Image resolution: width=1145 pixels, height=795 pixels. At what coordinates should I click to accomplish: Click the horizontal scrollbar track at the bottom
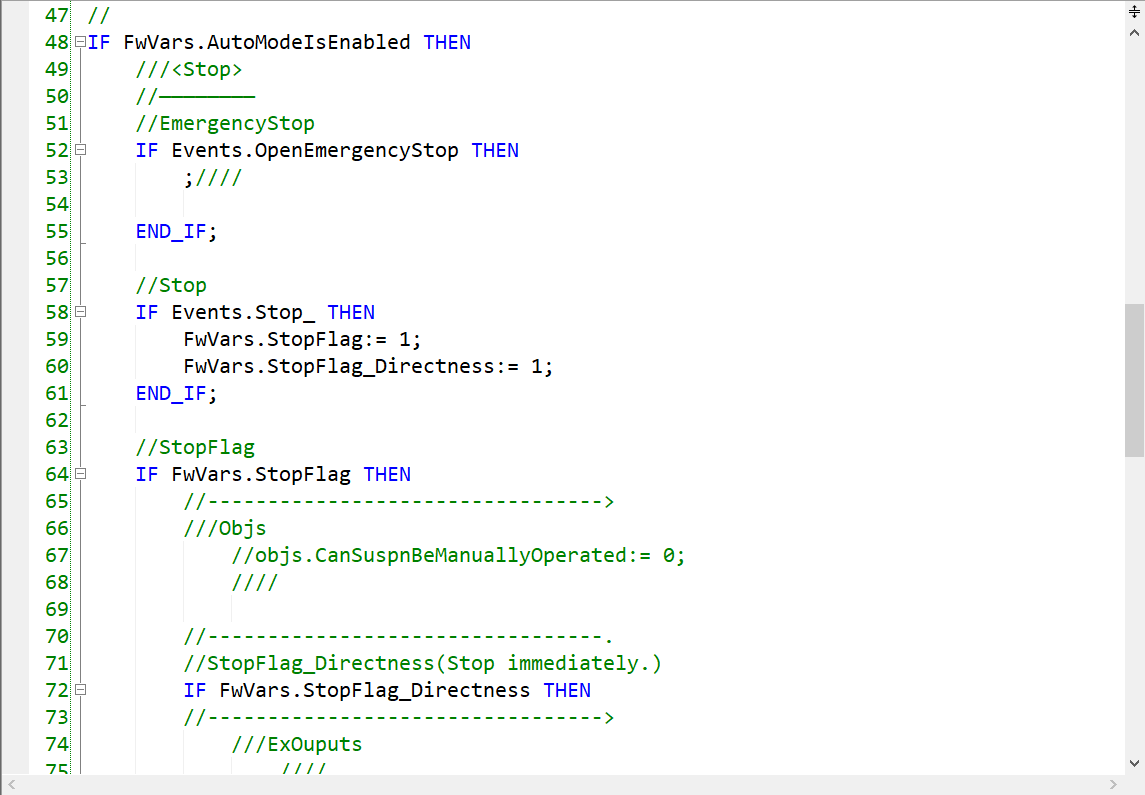[x=560, y=785]
